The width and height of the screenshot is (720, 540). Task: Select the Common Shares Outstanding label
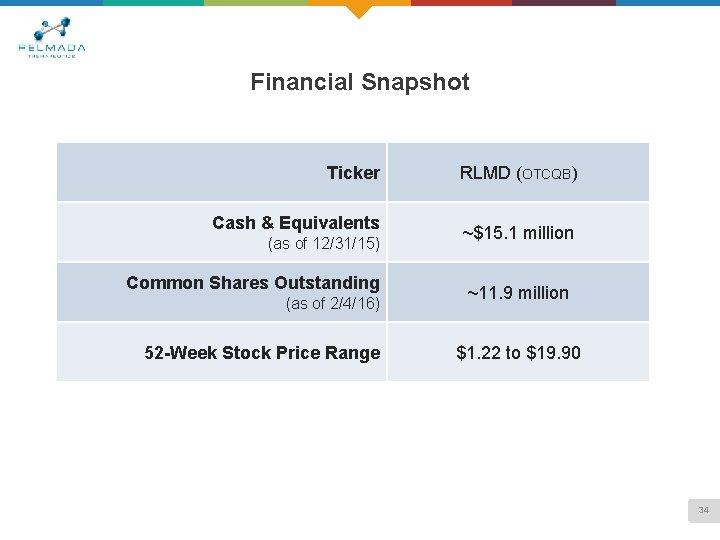253,283
